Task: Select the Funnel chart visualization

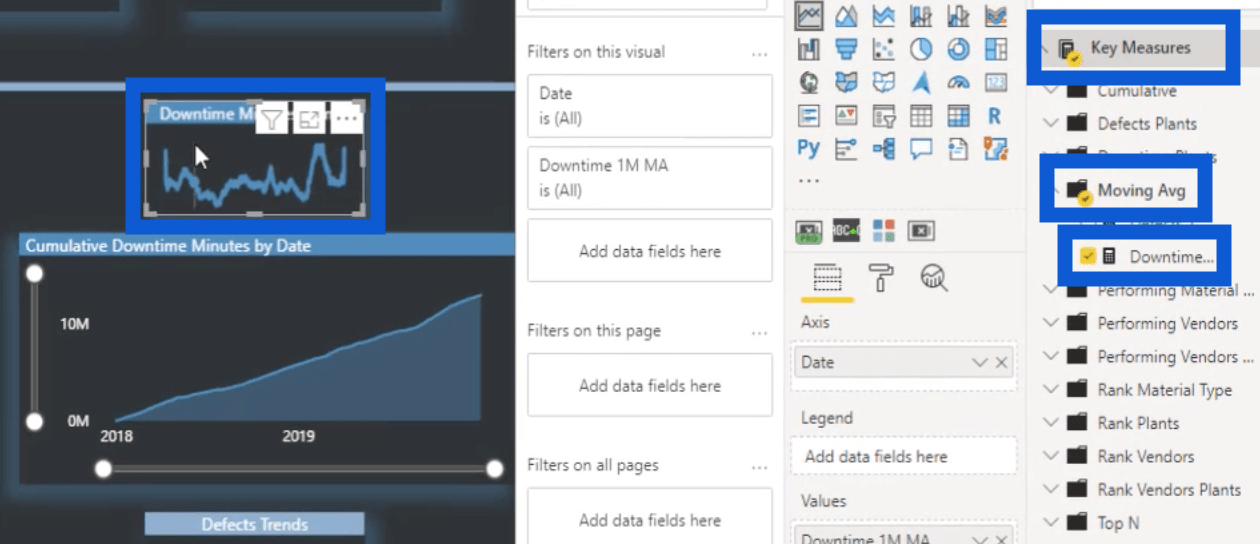Action: [x=846, y=49]
